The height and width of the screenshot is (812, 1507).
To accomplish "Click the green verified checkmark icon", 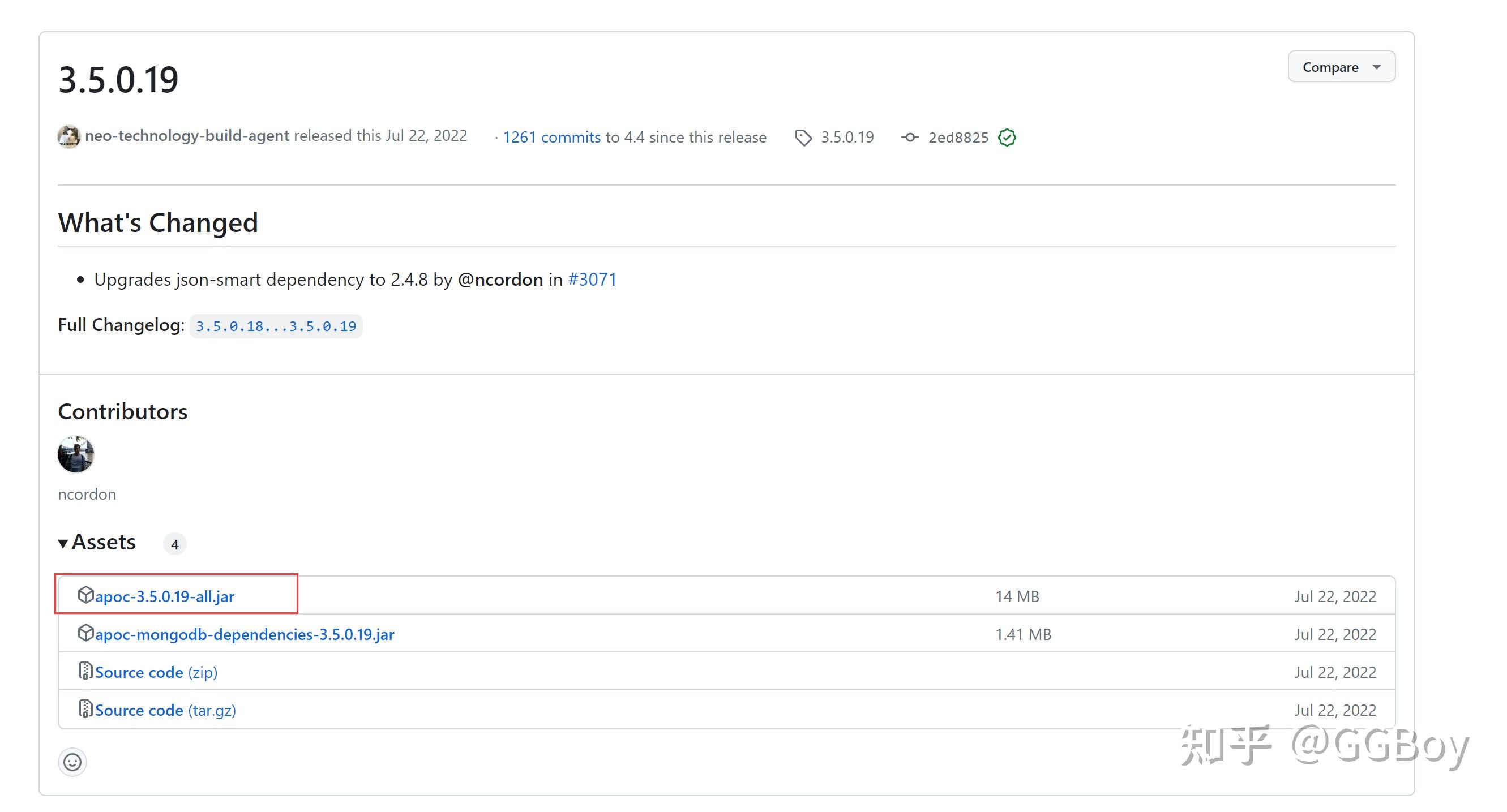I will (1007, 138).
